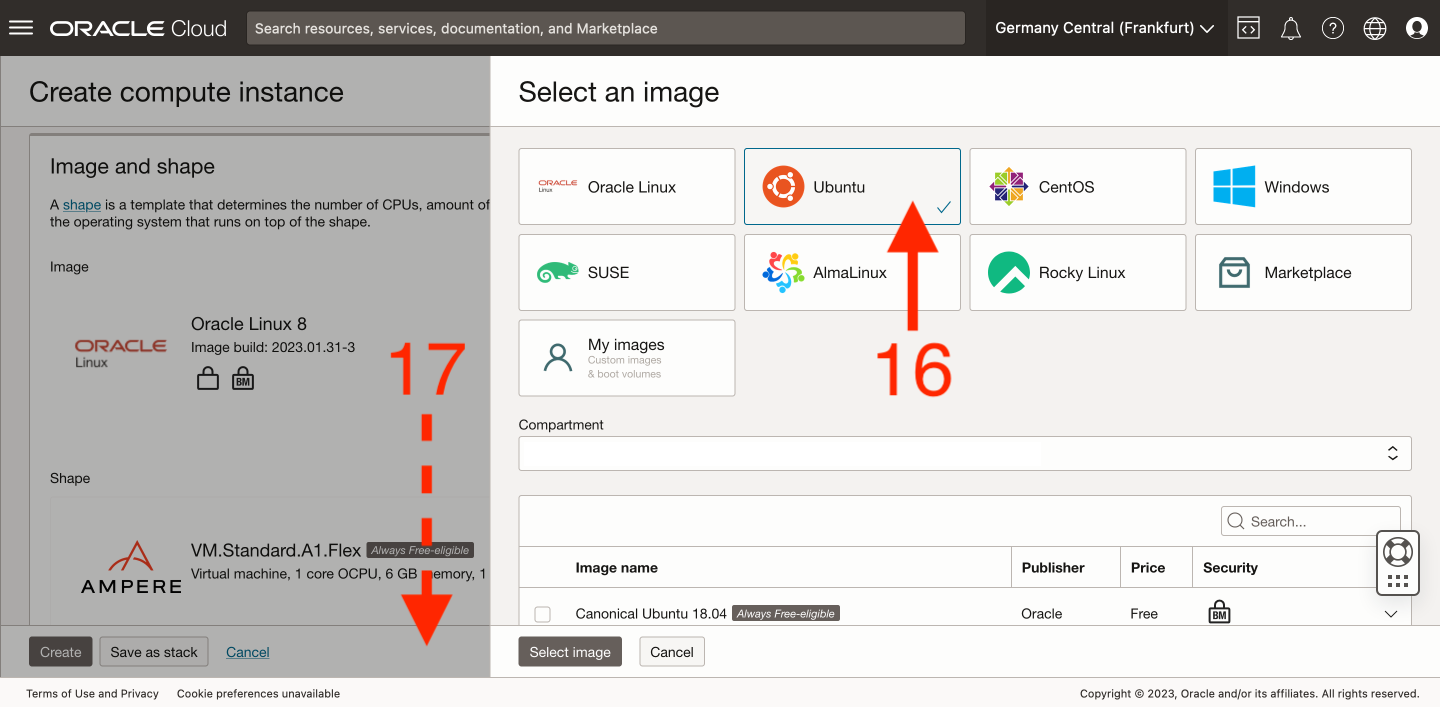
Task: Choose the Oracle Linux image tile
Action: pos(626,187)
